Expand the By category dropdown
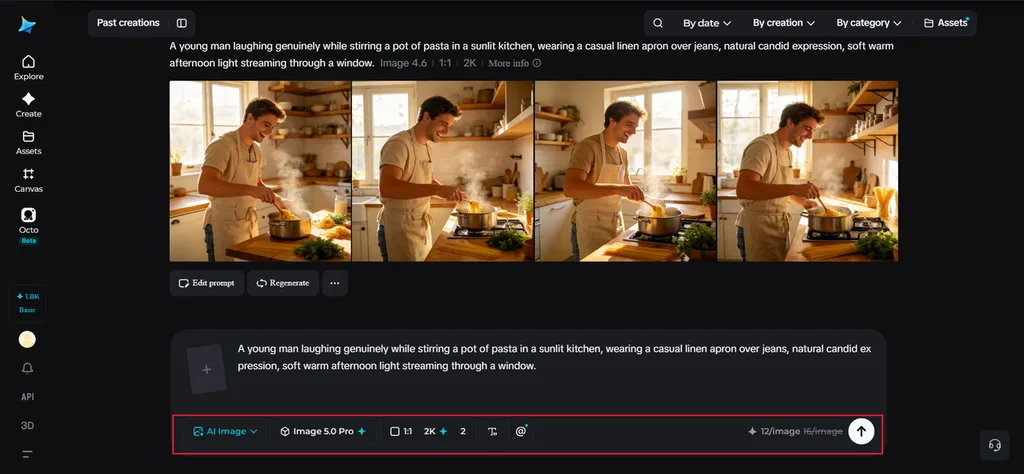1024x474 pixels. pyautogui.click(x=869, y=23)
